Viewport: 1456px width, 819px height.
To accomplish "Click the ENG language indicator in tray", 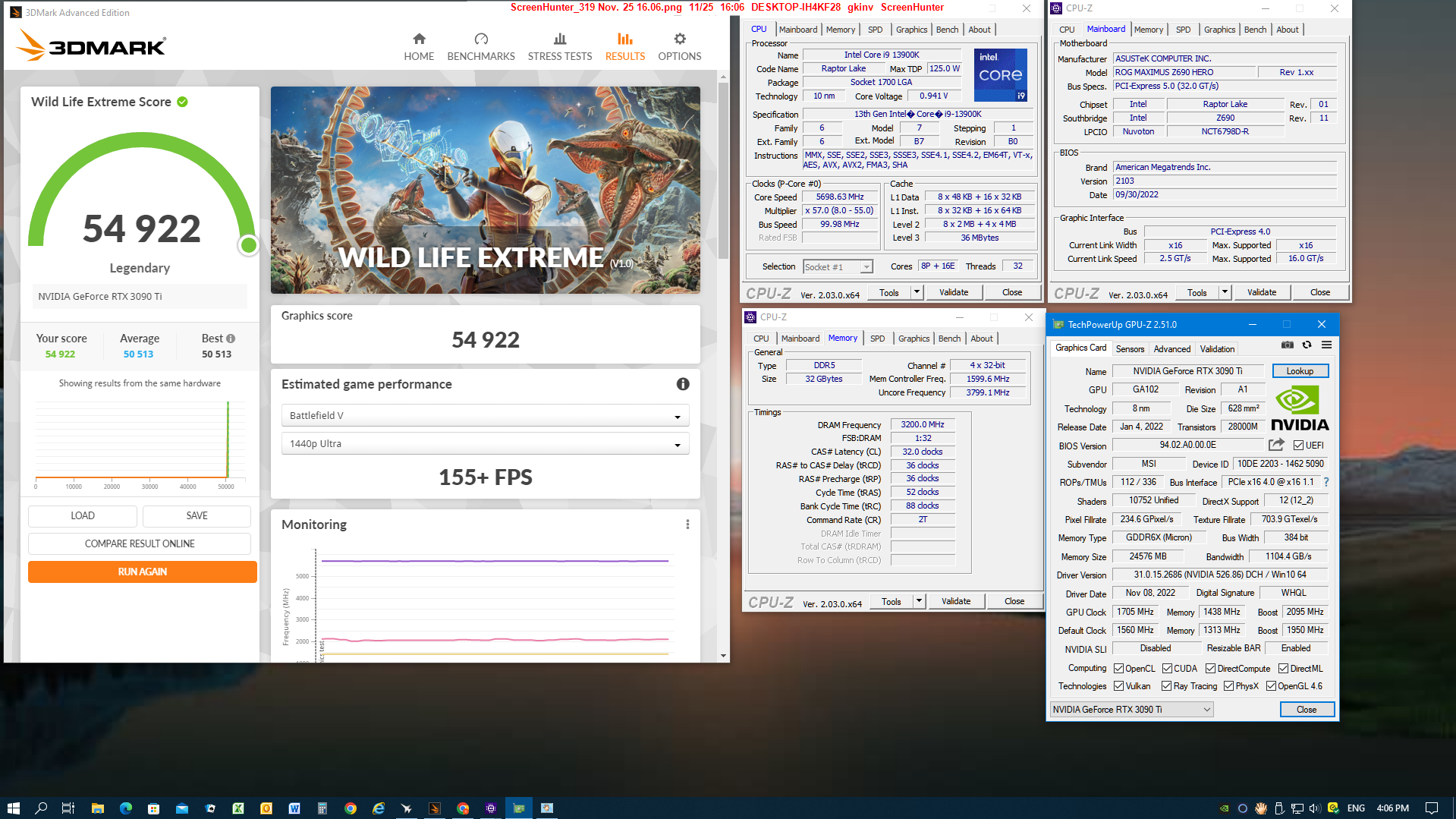I will [x=1357, y=808].
